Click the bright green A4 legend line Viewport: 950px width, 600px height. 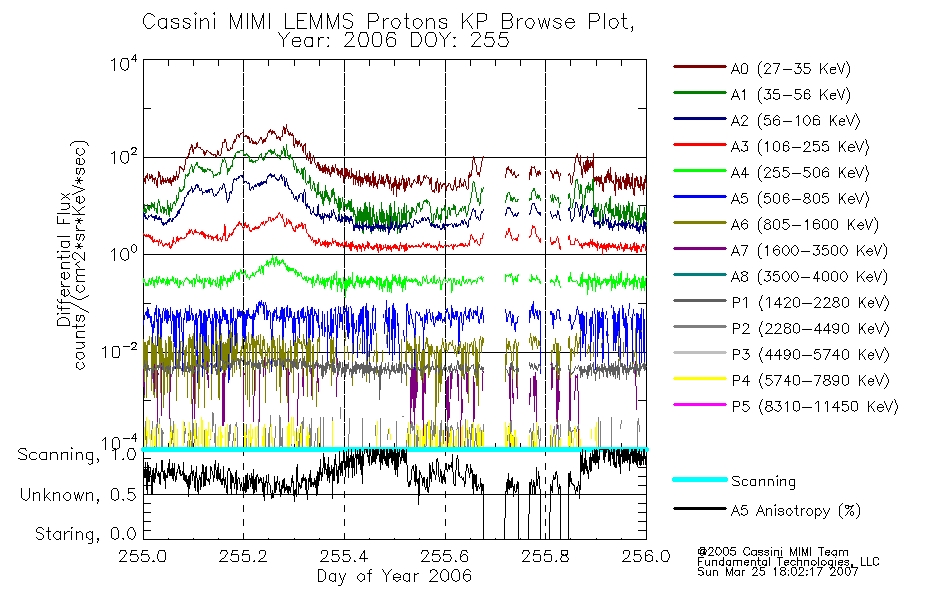pyautogui.click(x=700, y=171)
